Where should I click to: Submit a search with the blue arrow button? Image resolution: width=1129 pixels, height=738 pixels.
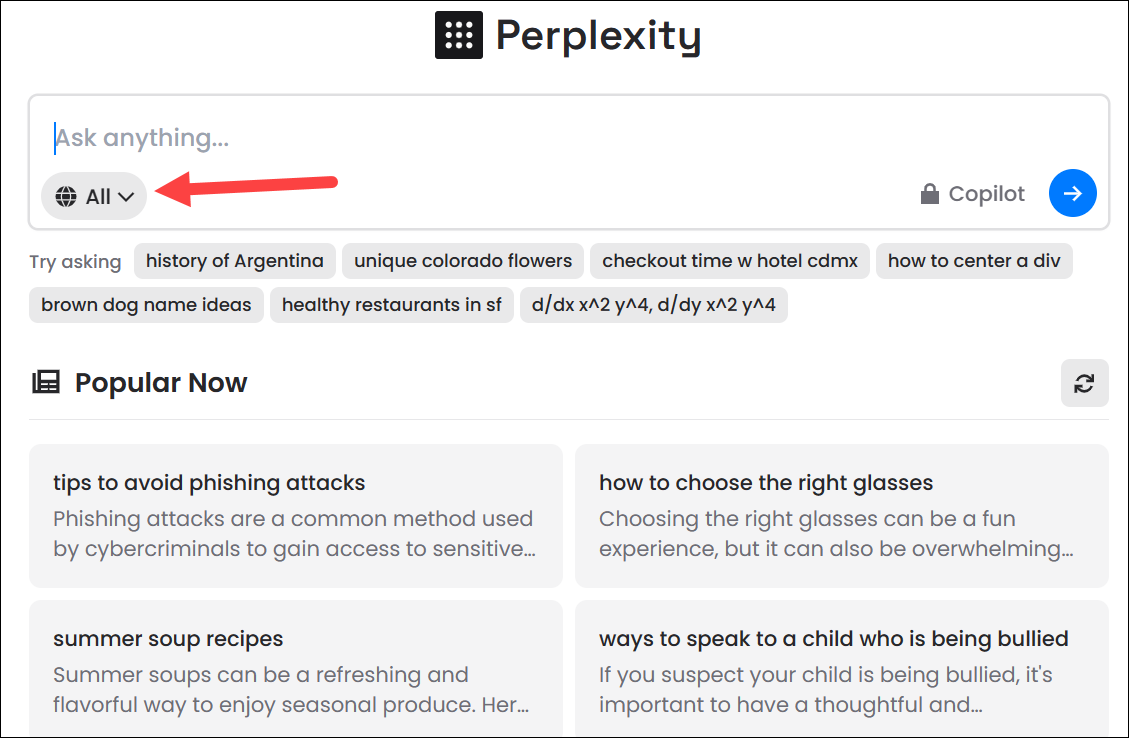(1072, 193)
